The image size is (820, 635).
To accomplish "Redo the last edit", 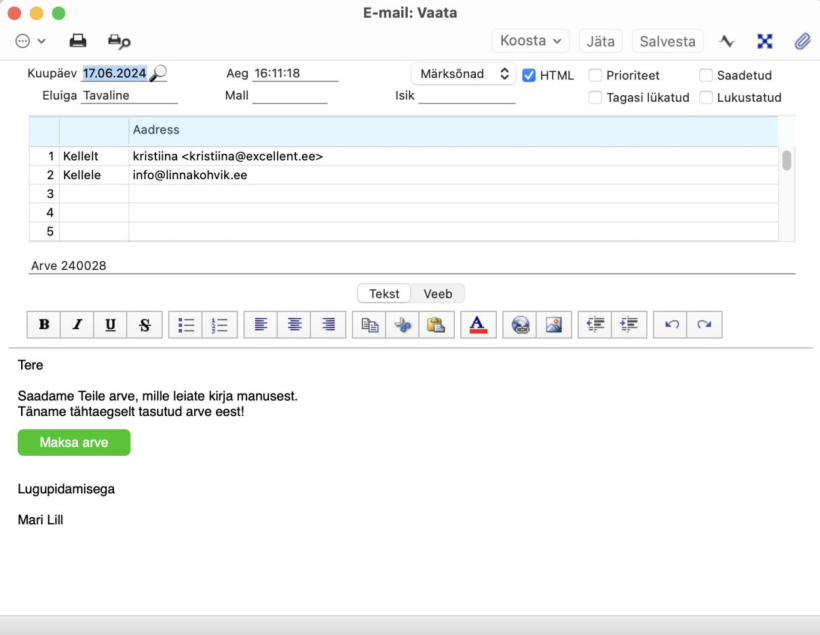I will coord(704,325).
